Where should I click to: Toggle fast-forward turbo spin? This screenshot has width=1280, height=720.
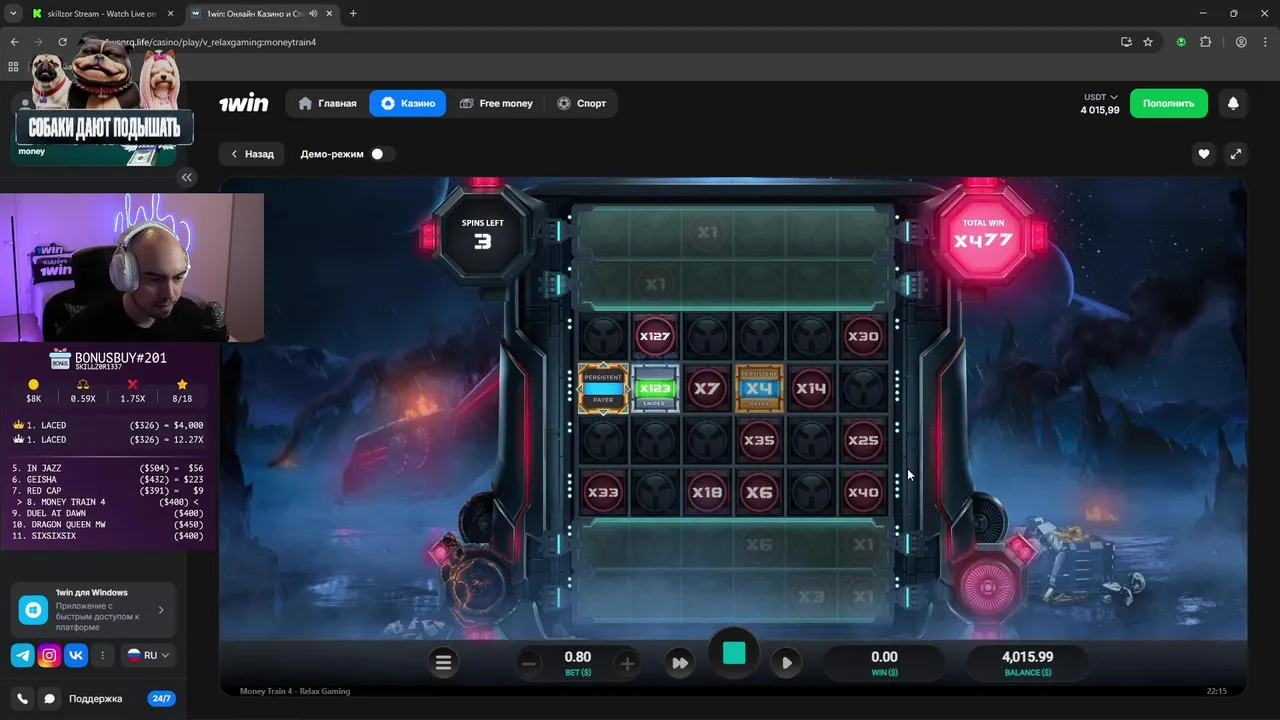(679, 662)
